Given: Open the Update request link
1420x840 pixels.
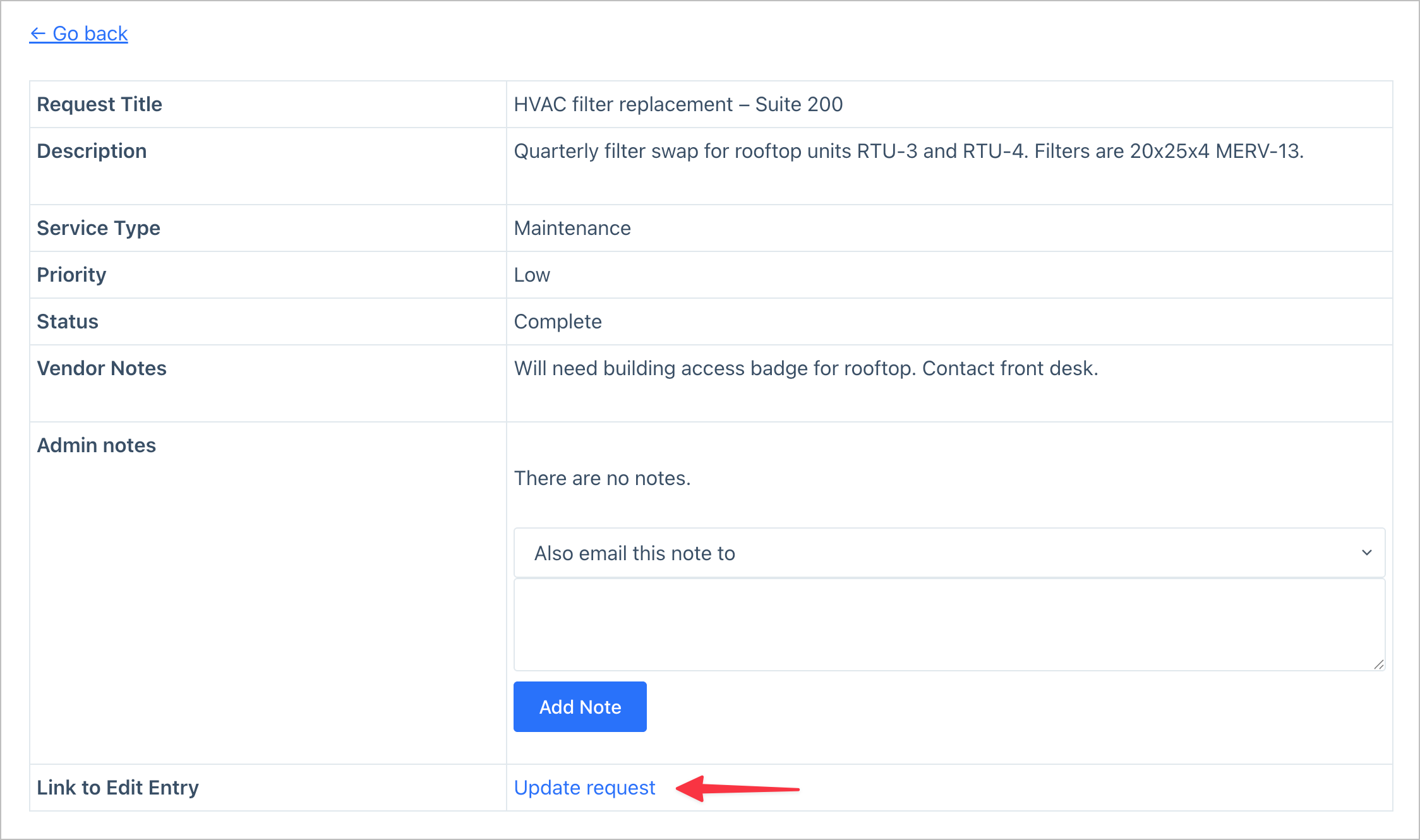Looking at the screenshot, I should click(584, 788).
